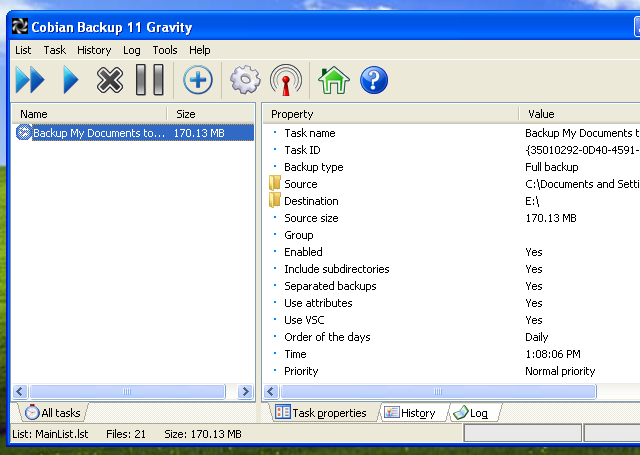This screenshot has width=640, height=455.
Task: Click the Priority property
Action: (301, 371)
